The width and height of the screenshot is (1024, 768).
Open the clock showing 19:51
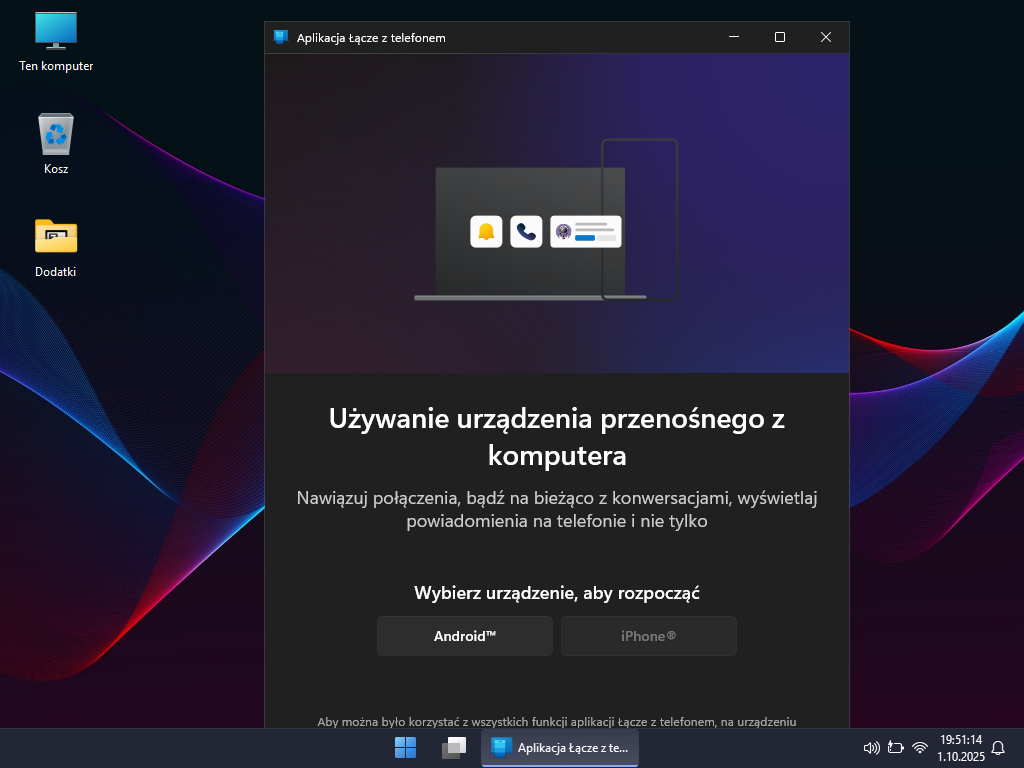click(960, 747)
